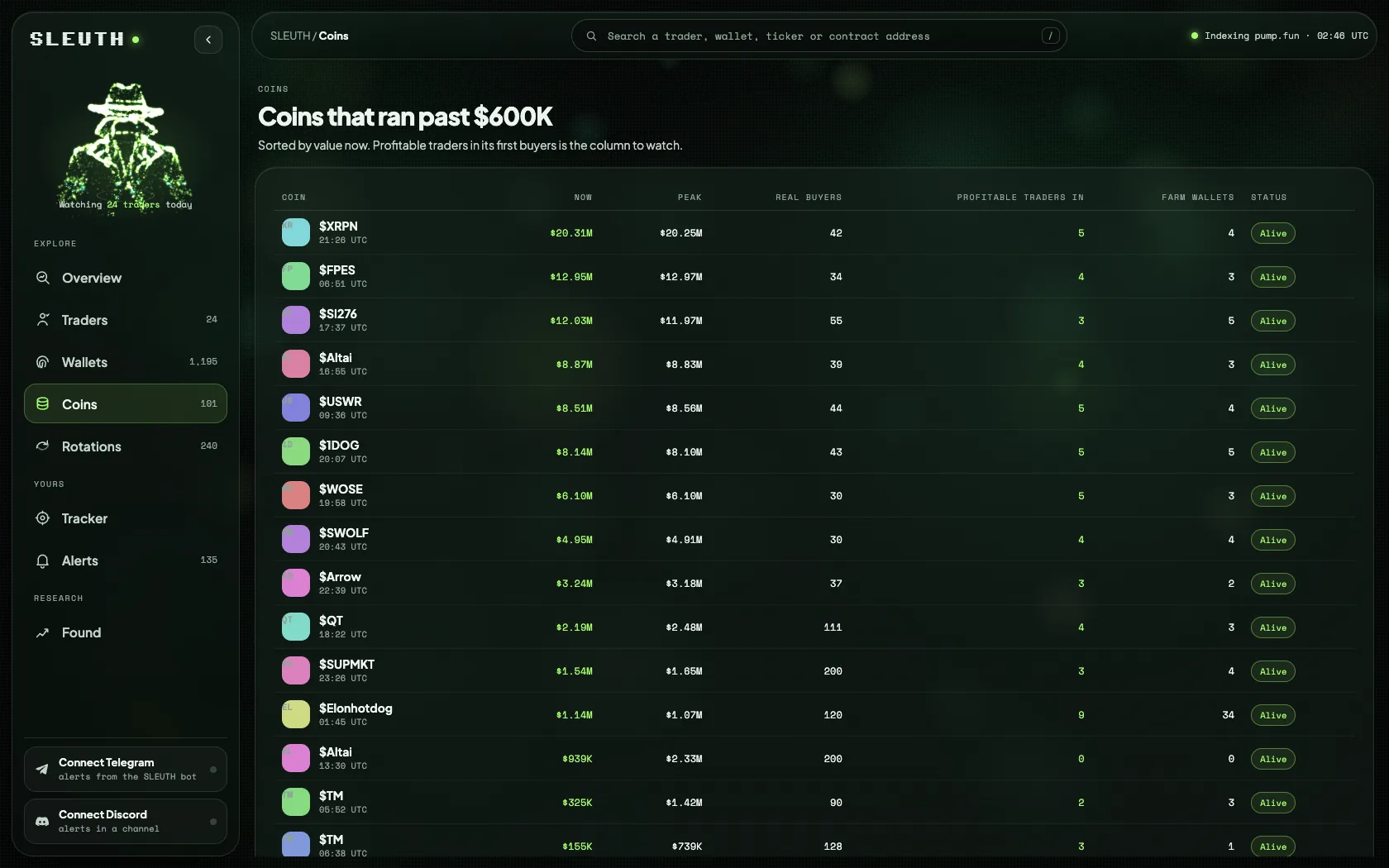Screen dimensions: 1389x868
Task: Click the Telegram paper plane icon
Action: [42, 769]
